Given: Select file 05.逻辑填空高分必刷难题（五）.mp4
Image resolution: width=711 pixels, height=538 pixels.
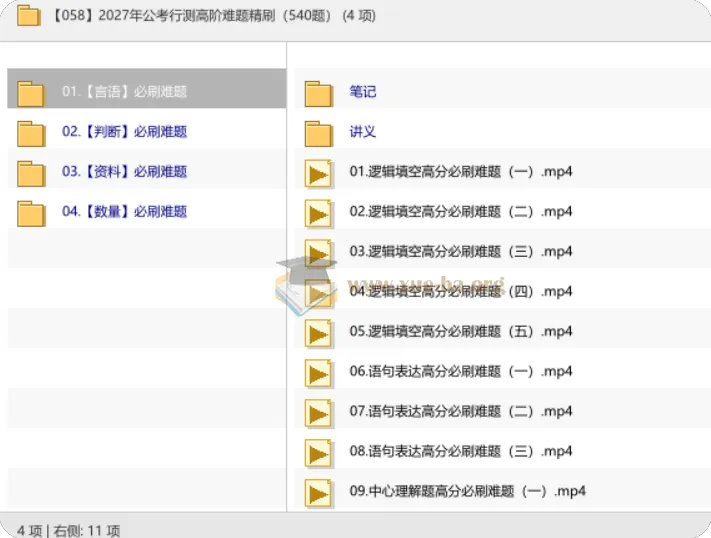Looking at the screenshot, I should click(461, 331).
